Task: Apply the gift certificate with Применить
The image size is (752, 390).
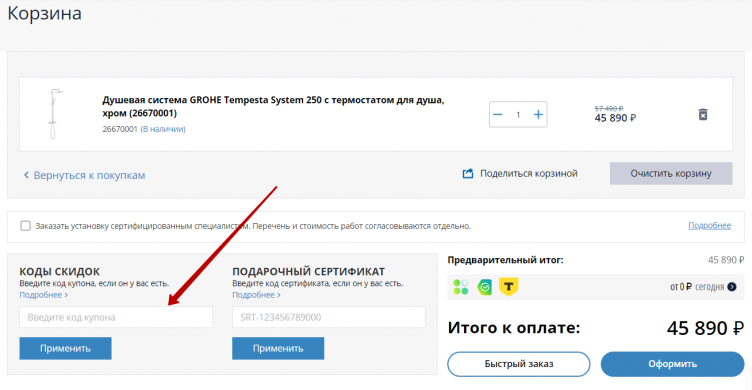Action: point(278,348)
